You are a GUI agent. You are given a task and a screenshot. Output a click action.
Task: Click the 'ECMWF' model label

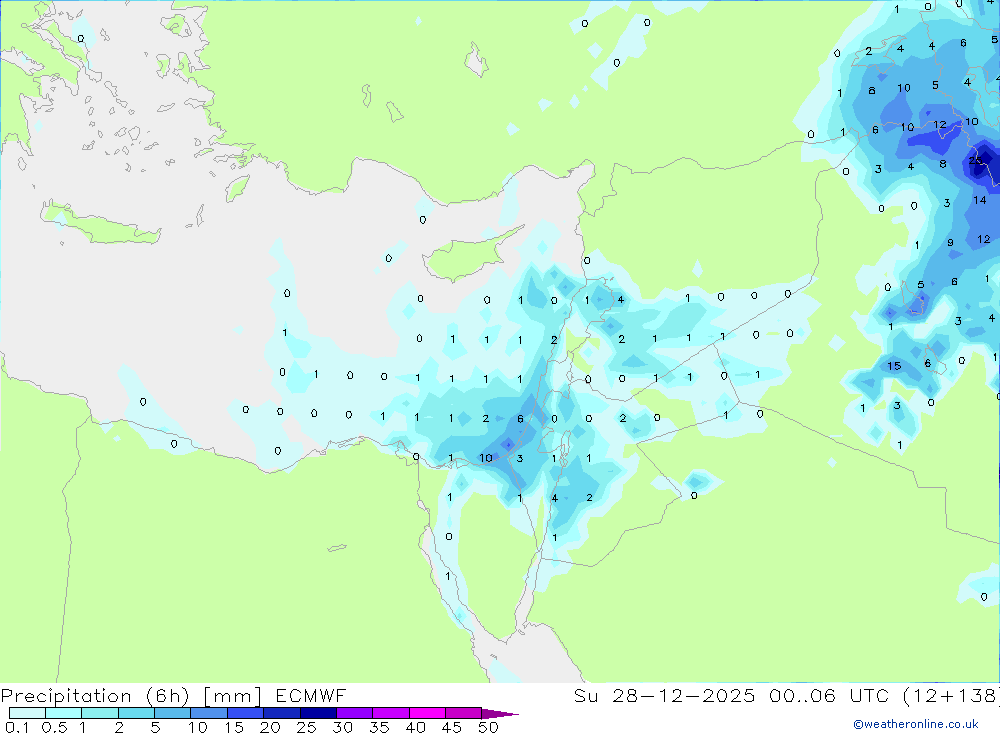(x=311, y=696)
